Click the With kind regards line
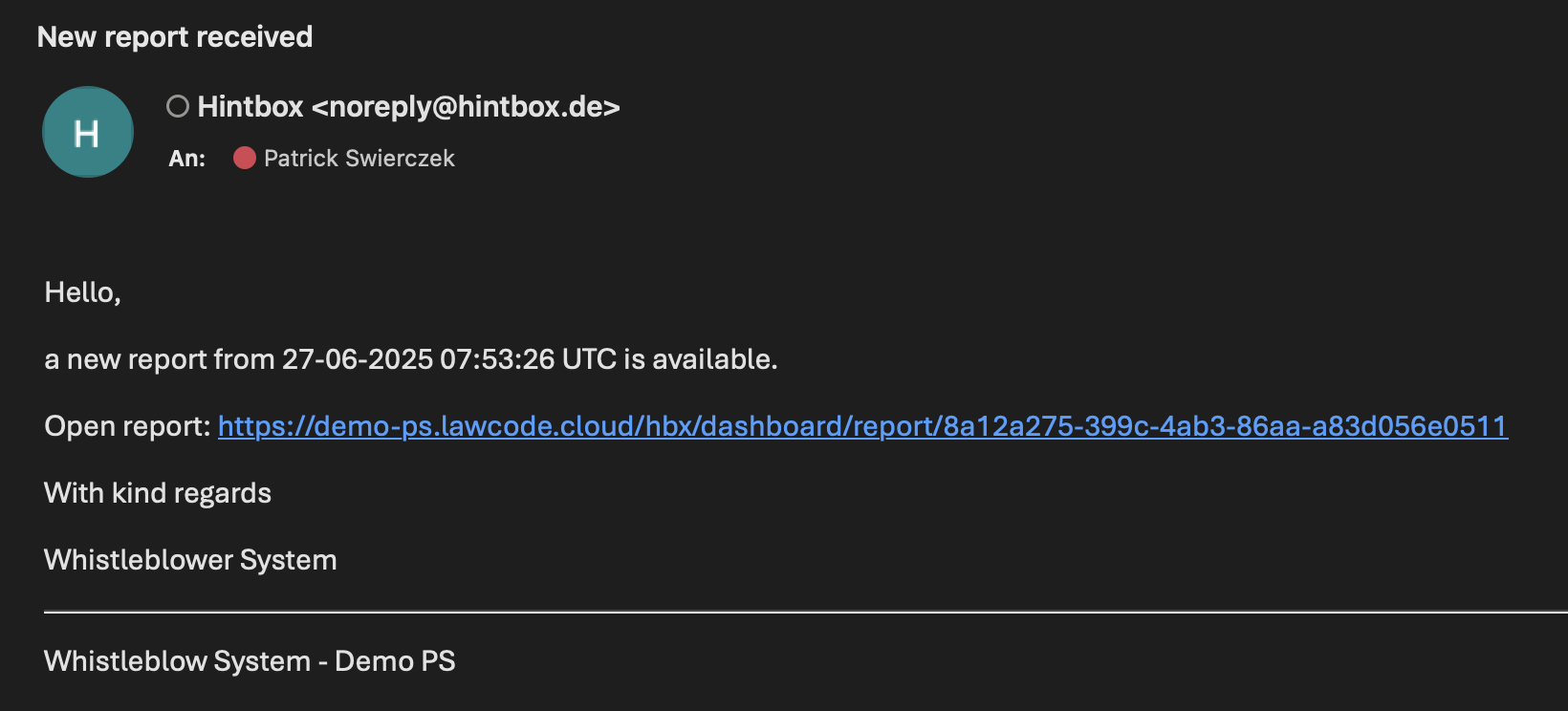 click(x=158, y=493)
